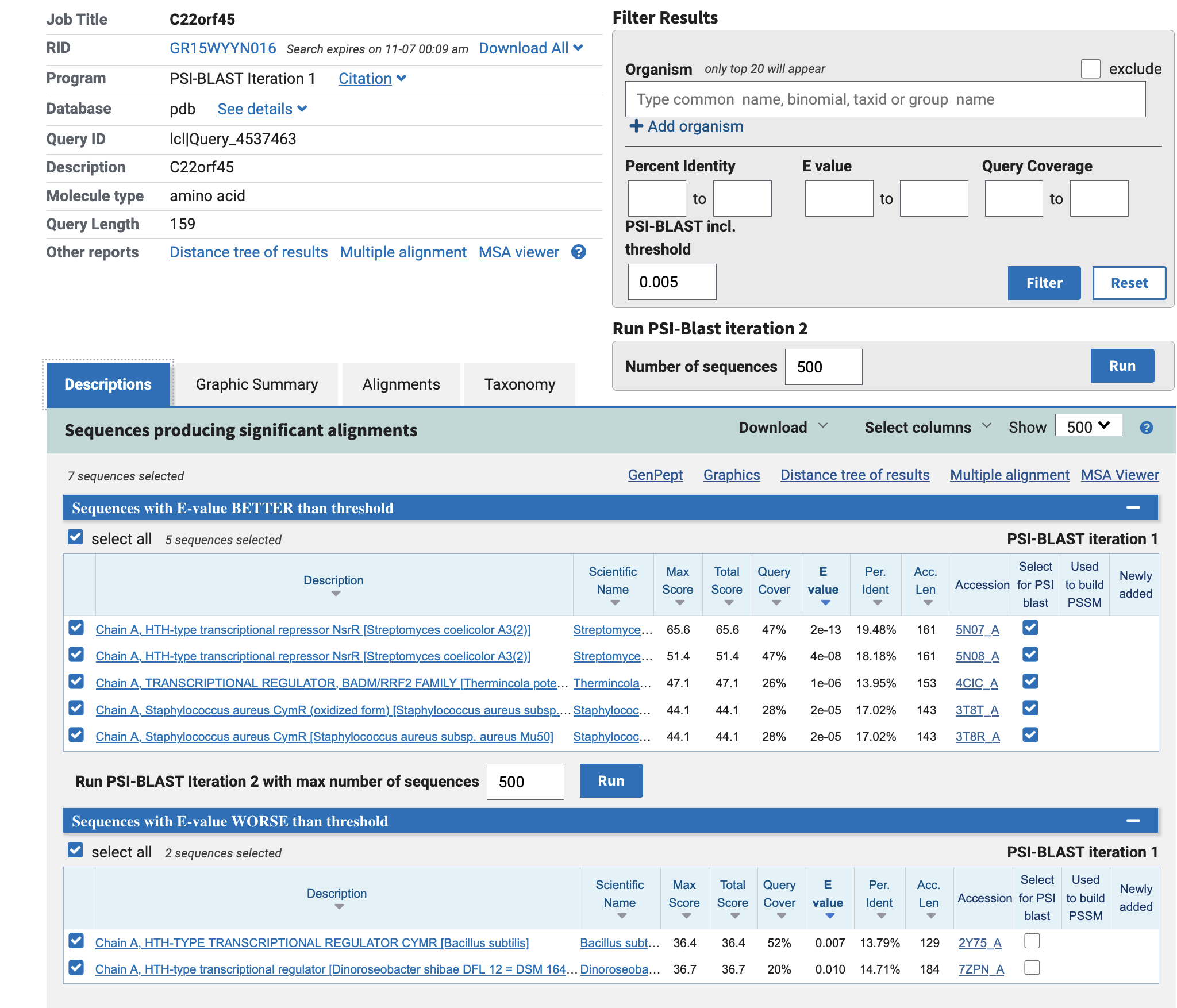Deselect PSI blast checkbox for 4CIC_A

tap(1030, 682)
